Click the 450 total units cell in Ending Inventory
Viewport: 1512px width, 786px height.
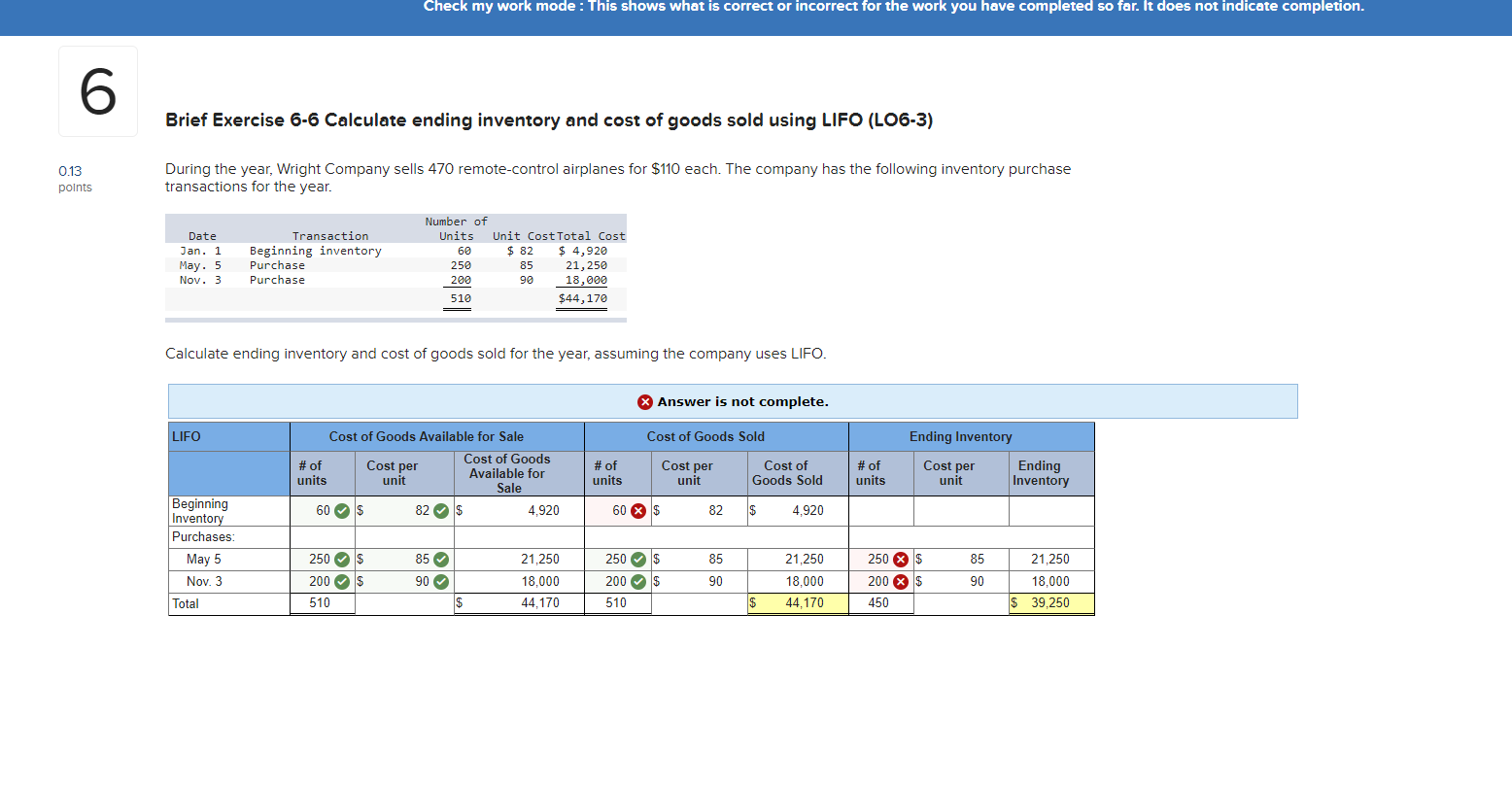pyautogui.click(x=879, y=602)
